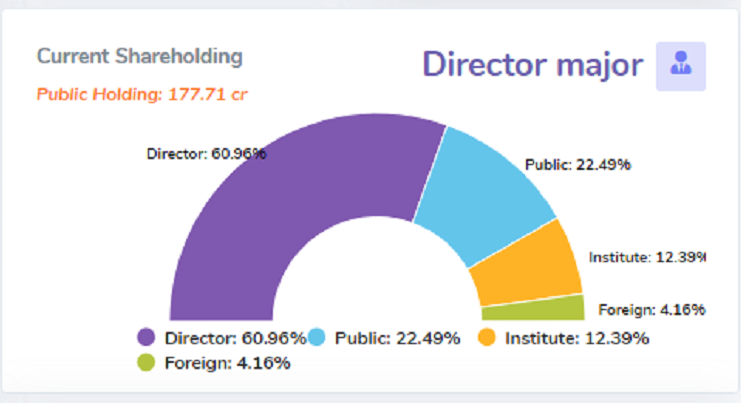
Task: Click the person icon beside Director major
Action: 681,66
